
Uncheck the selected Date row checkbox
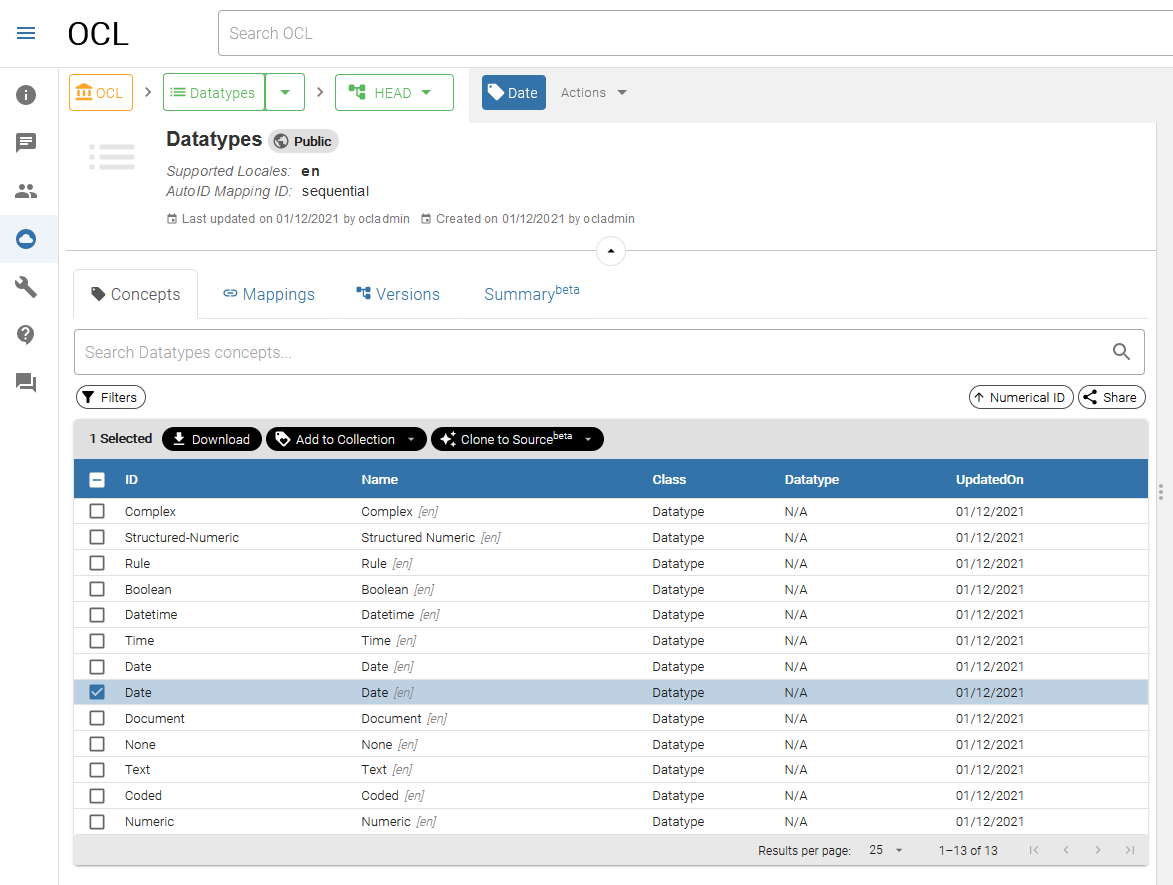[97, 692]
